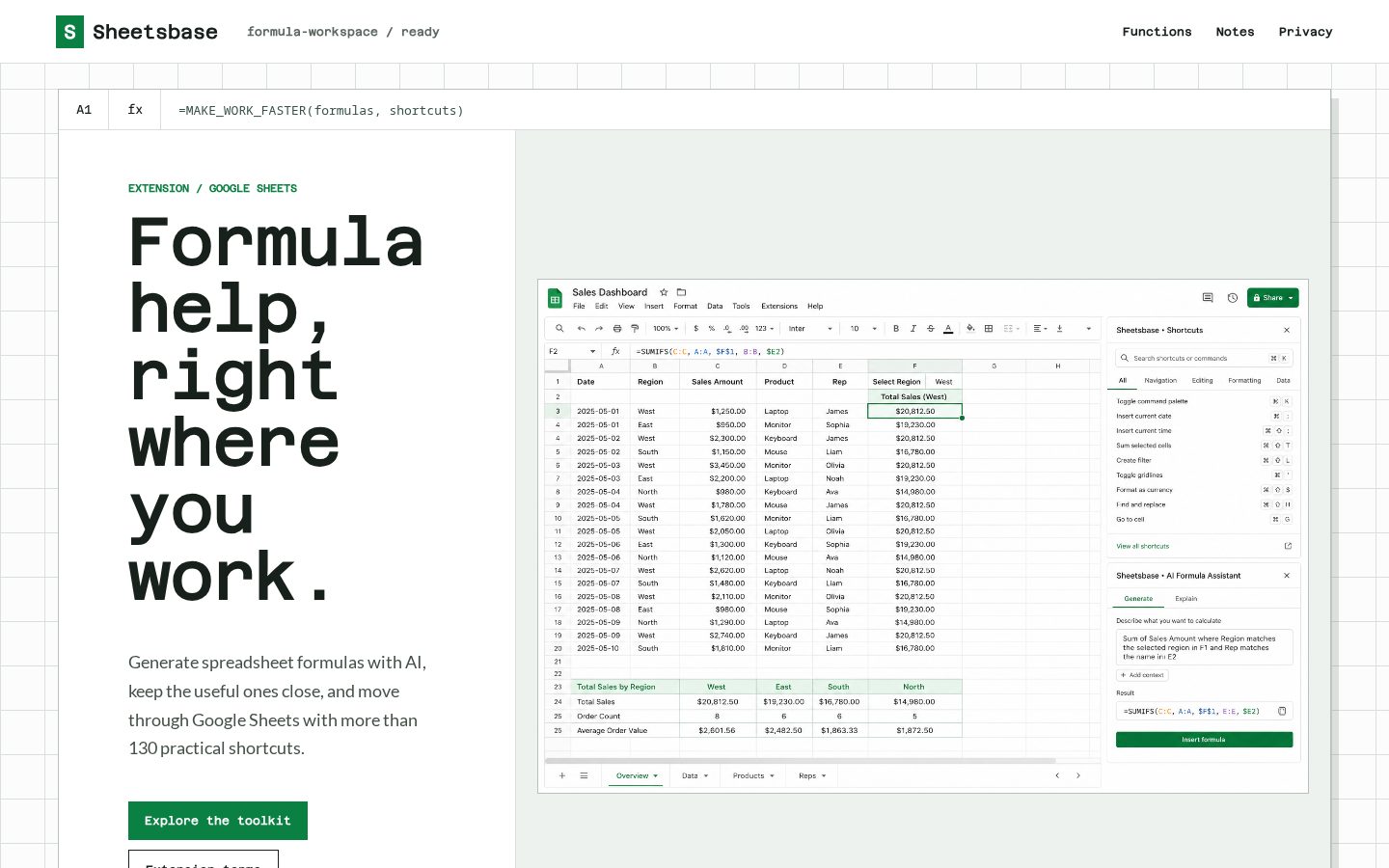Open the horizontal align dropdown
This screenshot has width=1389, height=868.
click(x=1040, y=328)
